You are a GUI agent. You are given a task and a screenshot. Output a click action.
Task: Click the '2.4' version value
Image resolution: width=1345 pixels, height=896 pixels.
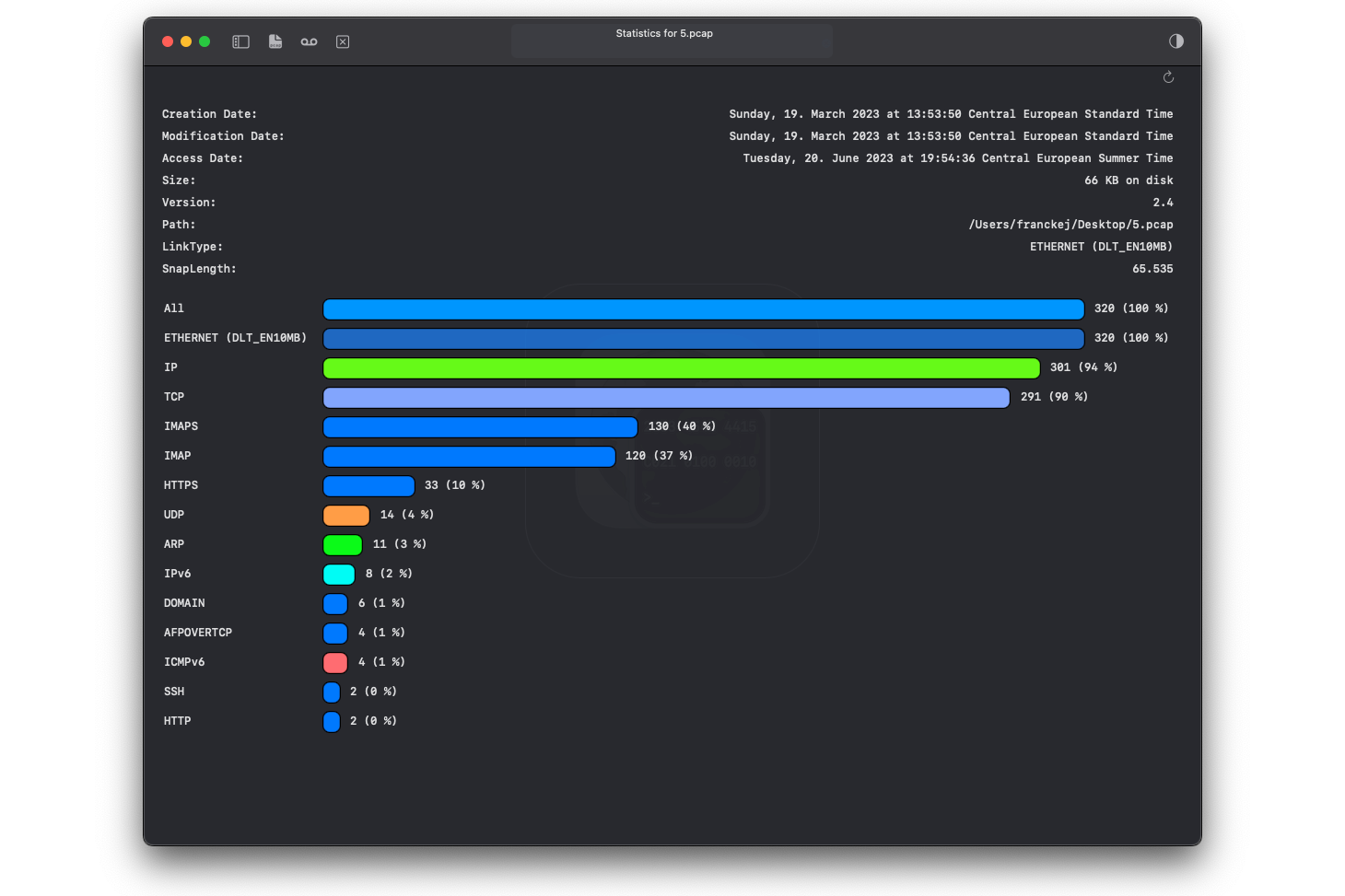pos(1163,203)
